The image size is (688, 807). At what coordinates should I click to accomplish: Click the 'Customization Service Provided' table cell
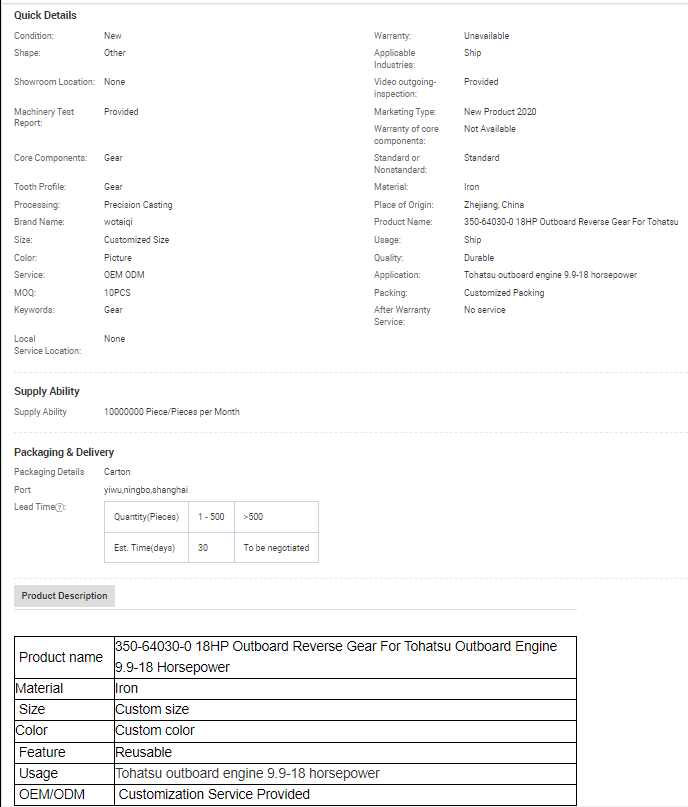[x=214, y=794]
